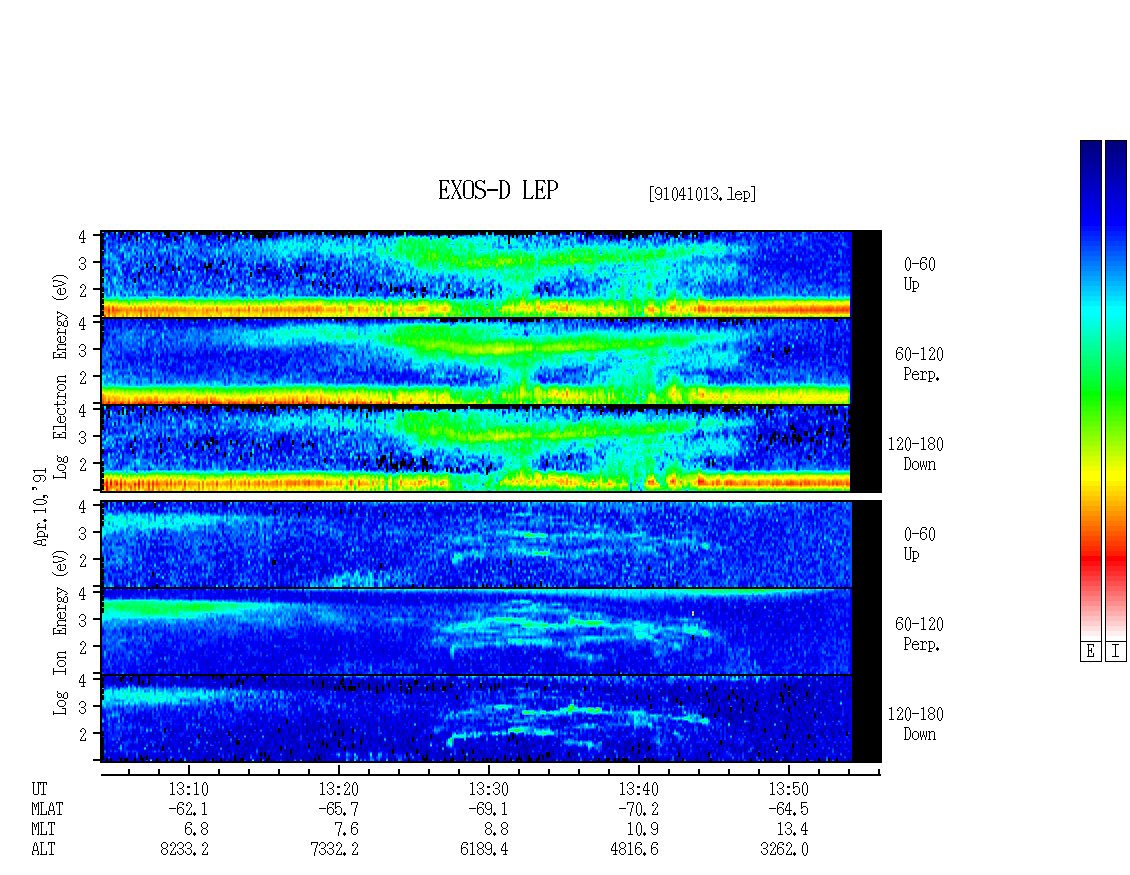Click the Log Ion Energy (eV) axis label
This screenshot has height=875, width=1130.
[61, 633]
